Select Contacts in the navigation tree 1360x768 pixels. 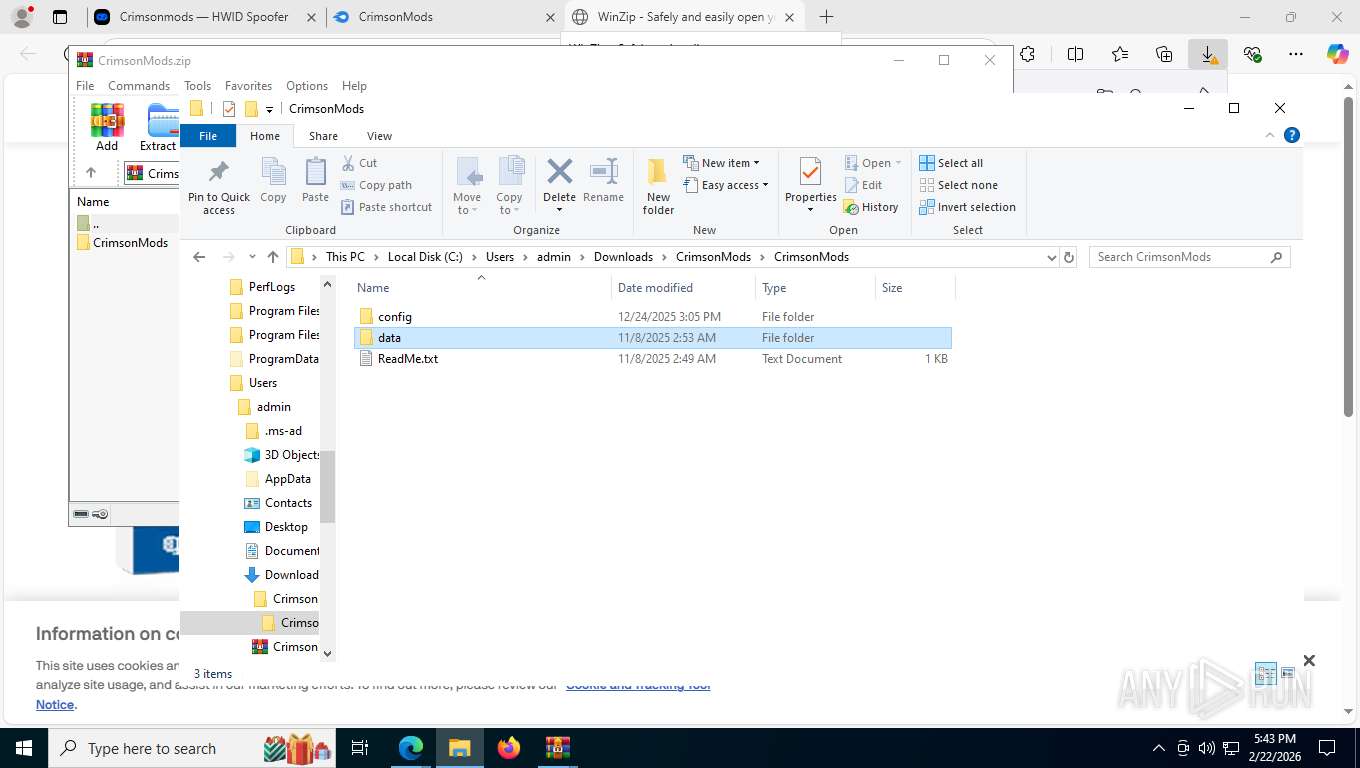tap(288, 503)
